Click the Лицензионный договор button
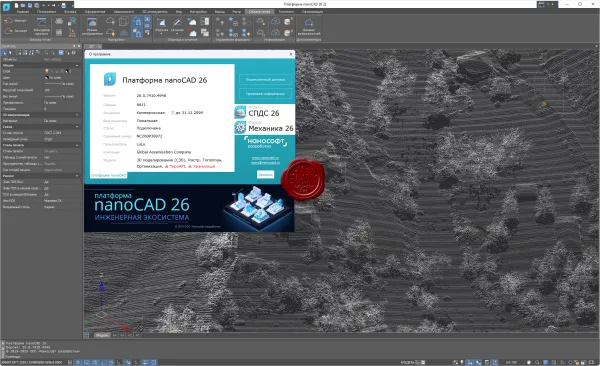The width and height of the screenshot is (600, 366). tap(265, 80)
